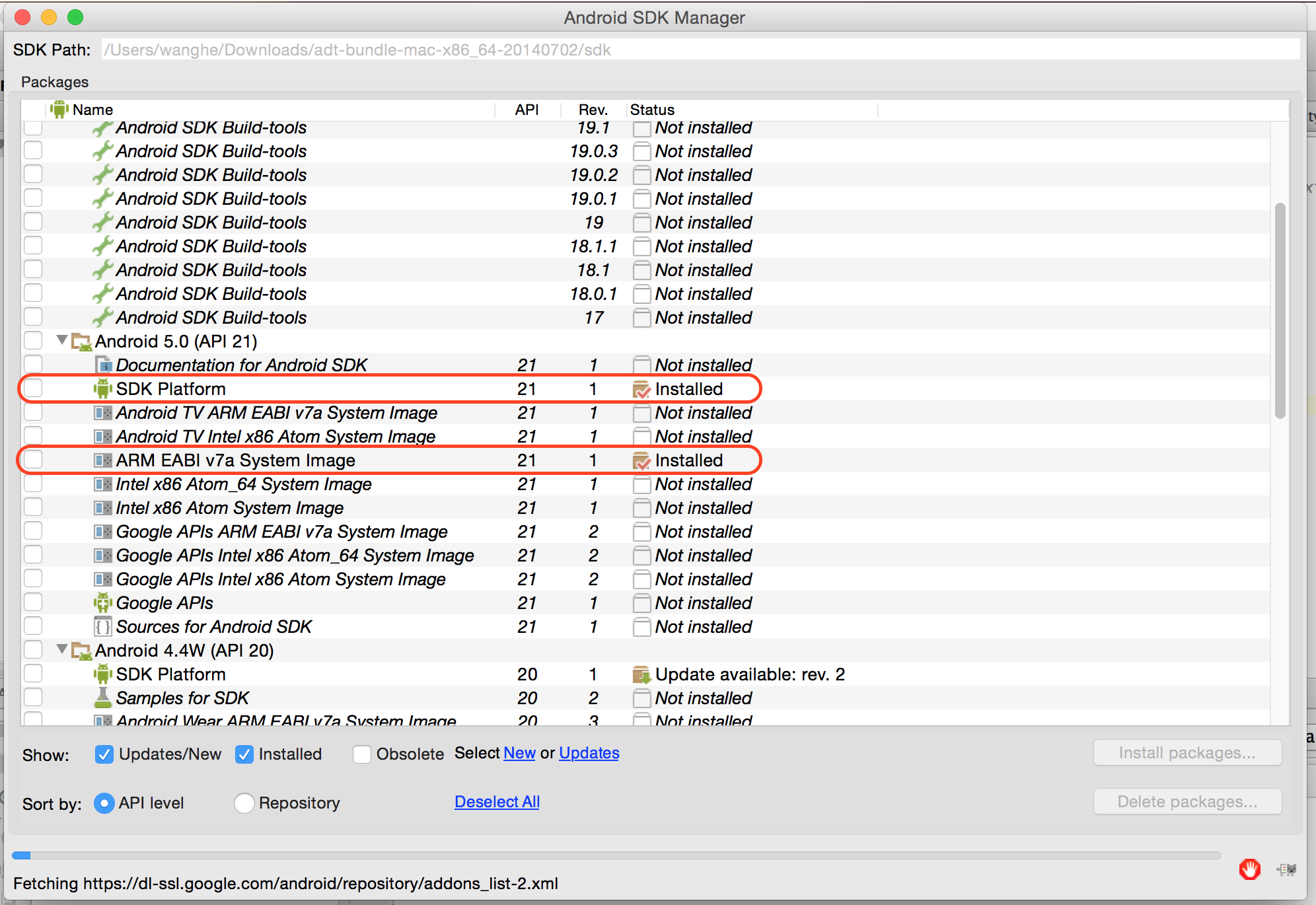
Task: Check the box for SDK Platform API 20
Action: tap(33, 673)
